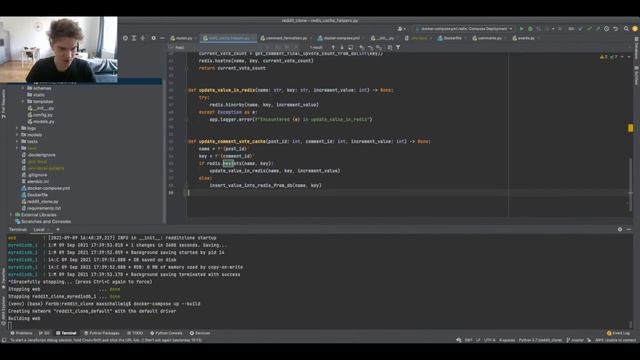Open the TODO tool window
640x360 pixels.
pos(135,333)
